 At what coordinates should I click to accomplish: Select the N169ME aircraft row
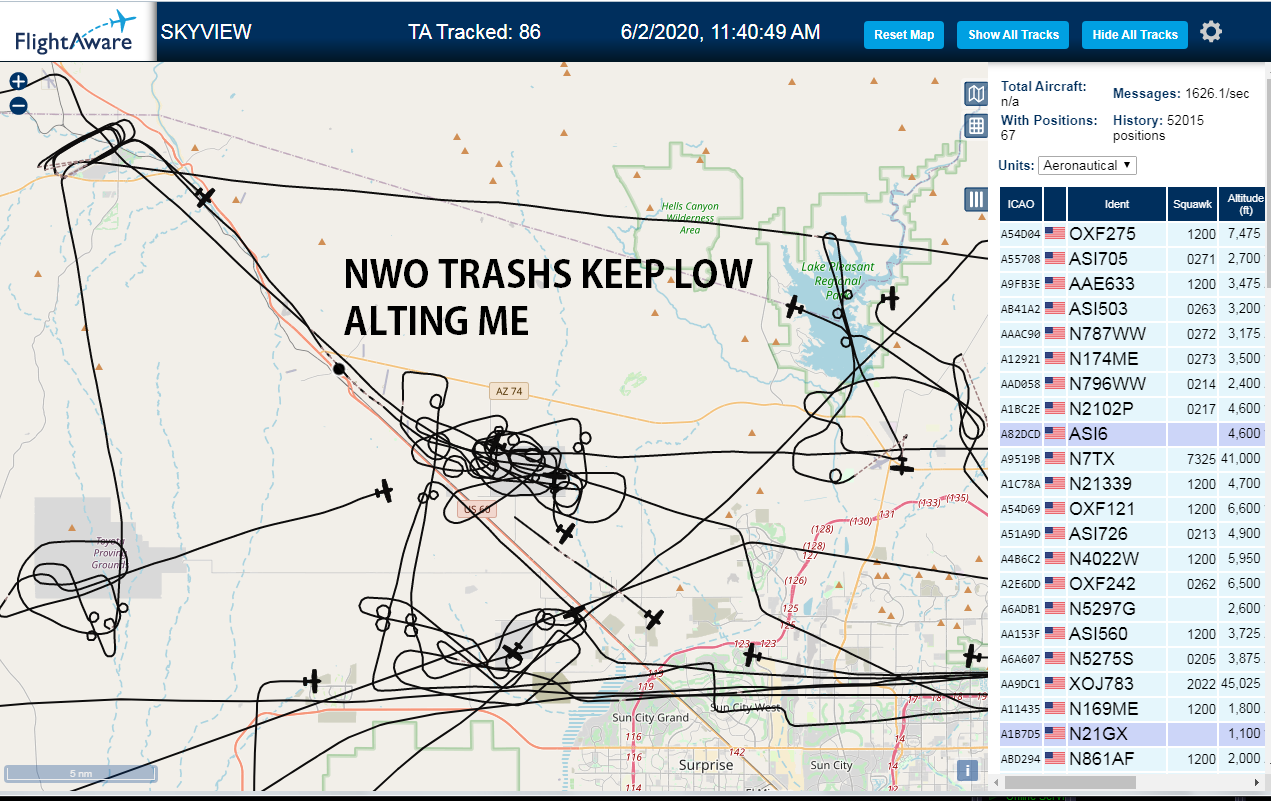coord(1133,709)
